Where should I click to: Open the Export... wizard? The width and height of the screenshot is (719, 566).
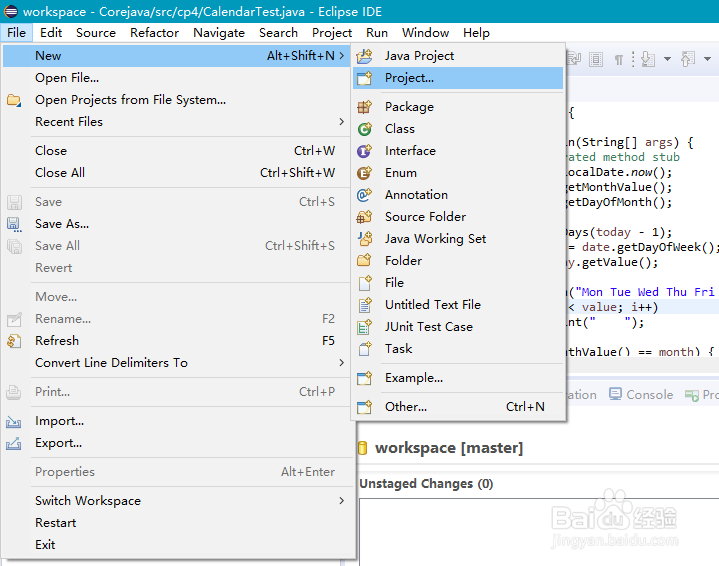point(176,443)
